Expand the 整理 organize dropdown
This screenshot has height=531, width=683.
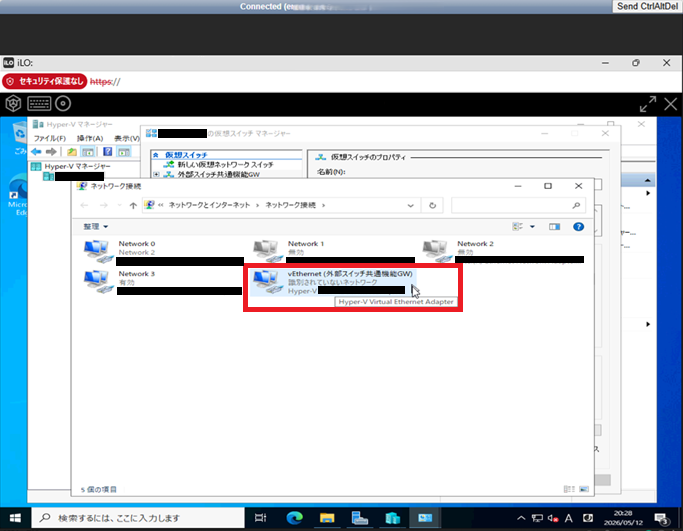click(96, 227)
